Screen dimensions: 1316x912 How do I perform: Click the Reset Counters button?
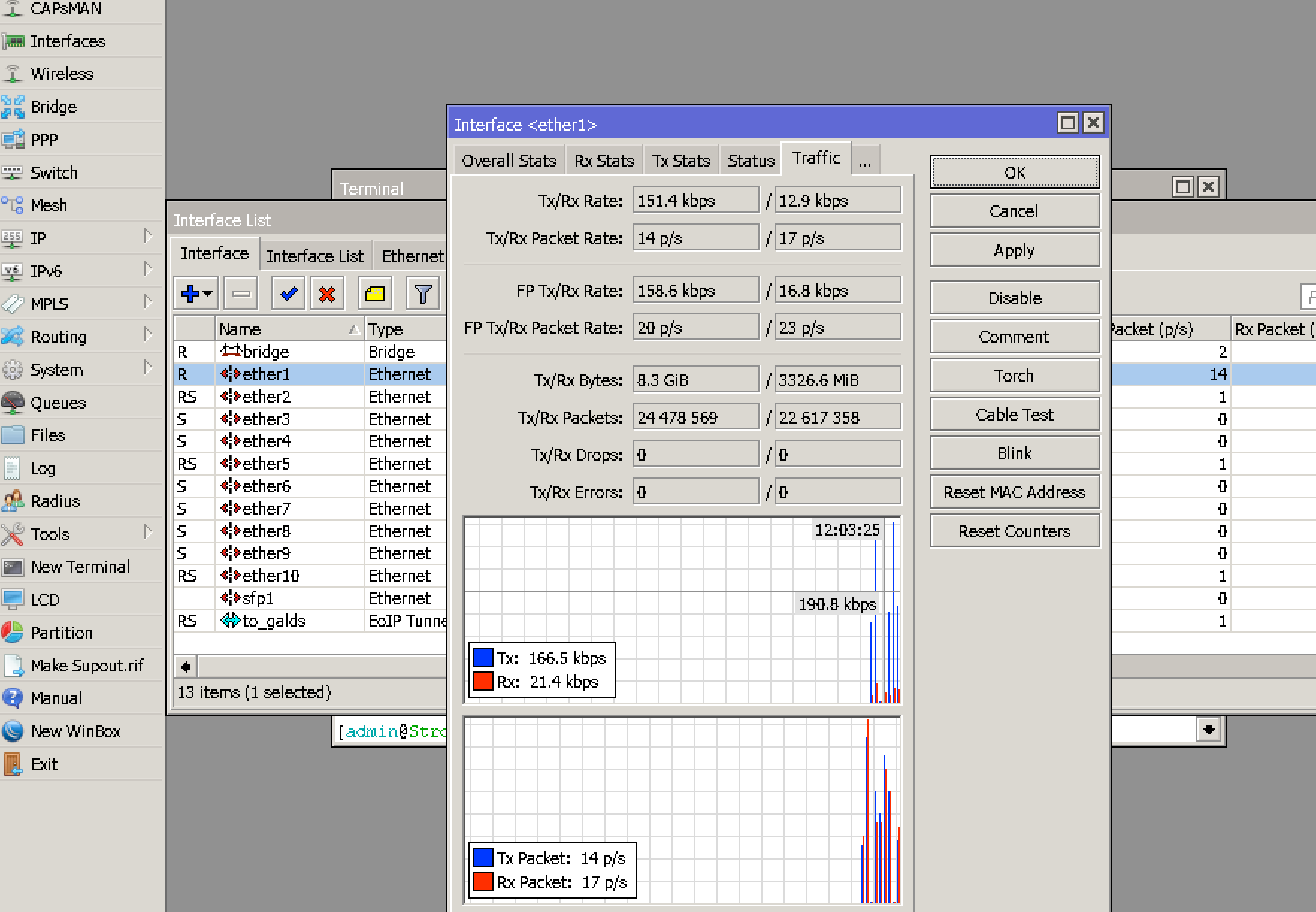pyautogui.click(x=1014, y=531)
